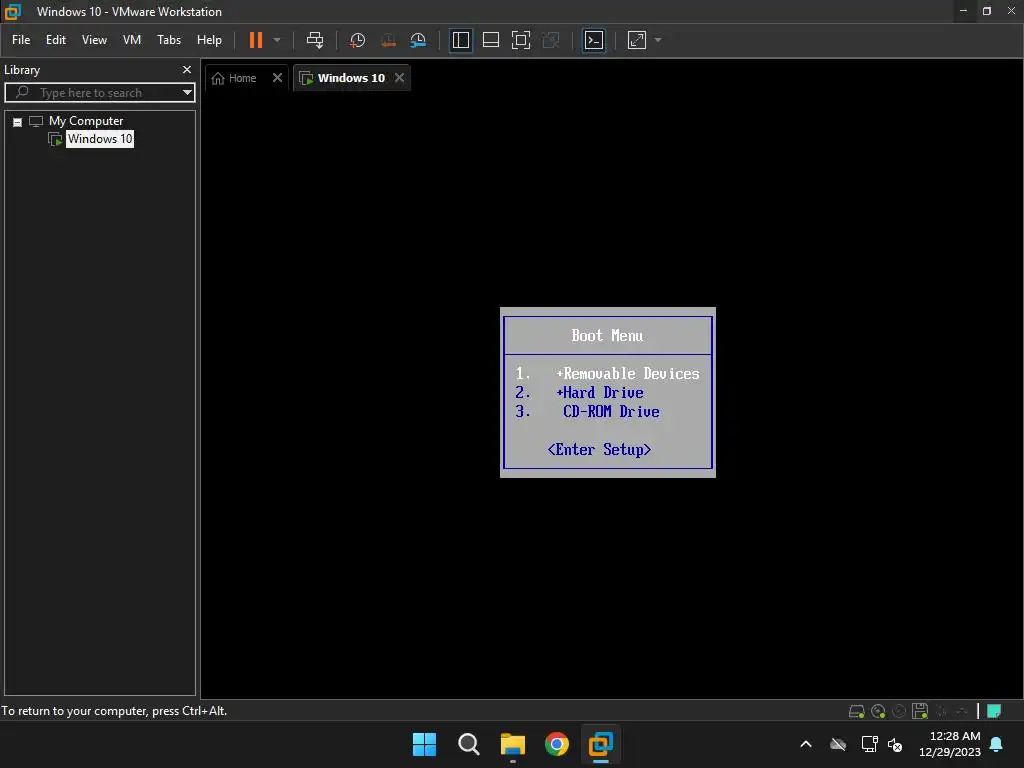Viewport: 1024px width, 768px height.
Task: Select Windows 10 VM in library
Action: pyautogui.click(x=100, y=139)
